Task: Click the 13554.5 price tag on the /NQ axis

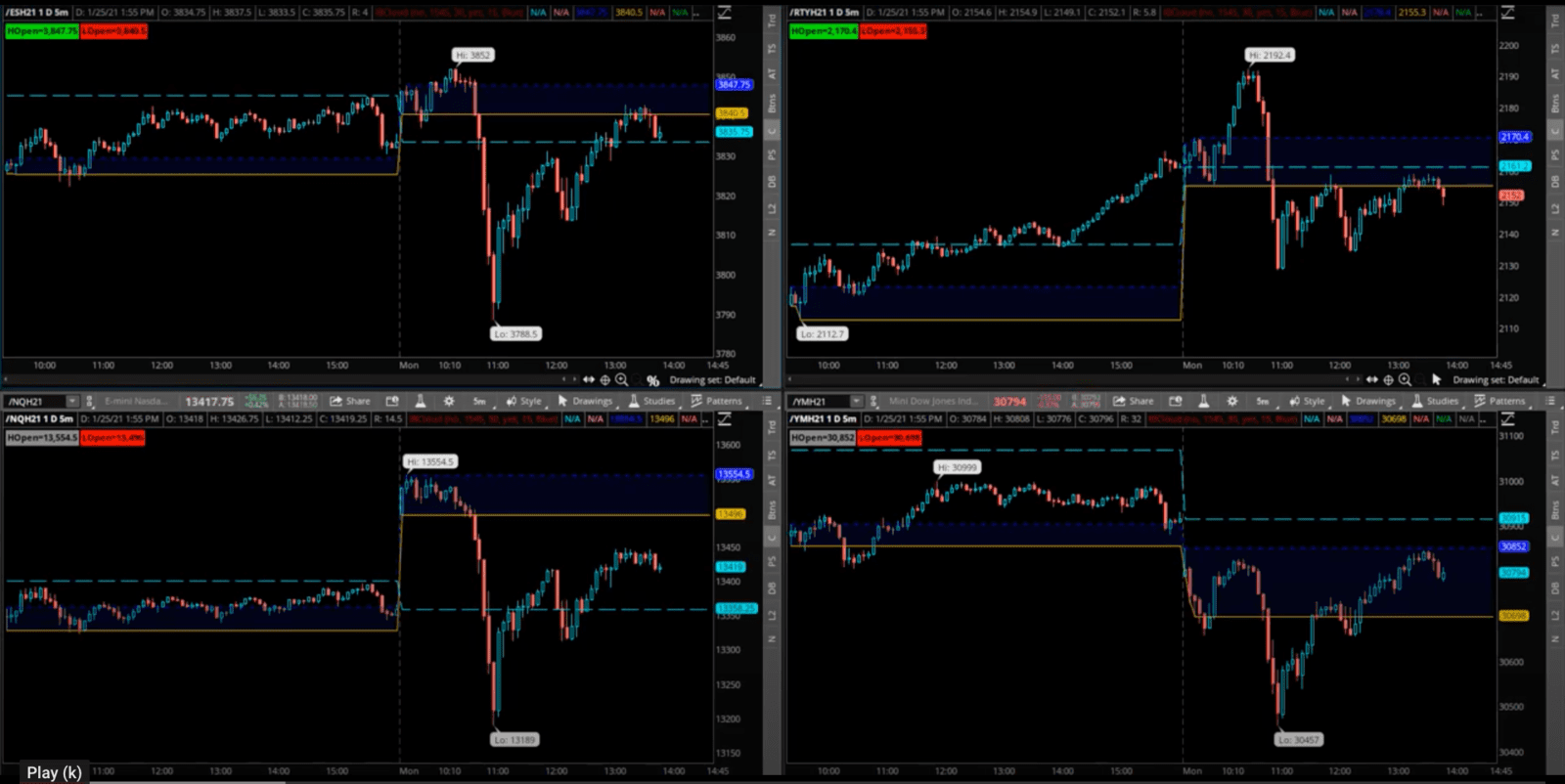Action: click(734, 474)
